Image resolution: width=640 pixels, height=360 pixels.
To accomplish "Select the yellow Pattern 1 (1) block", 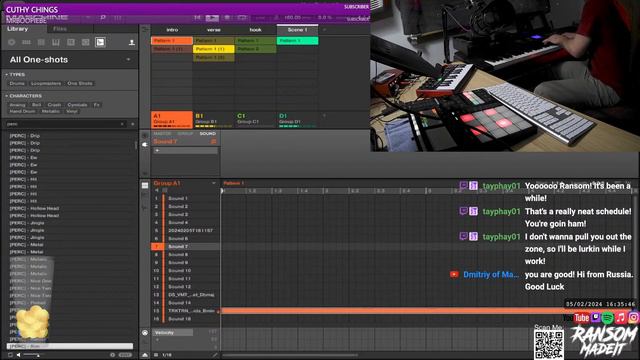I will 213,49.
